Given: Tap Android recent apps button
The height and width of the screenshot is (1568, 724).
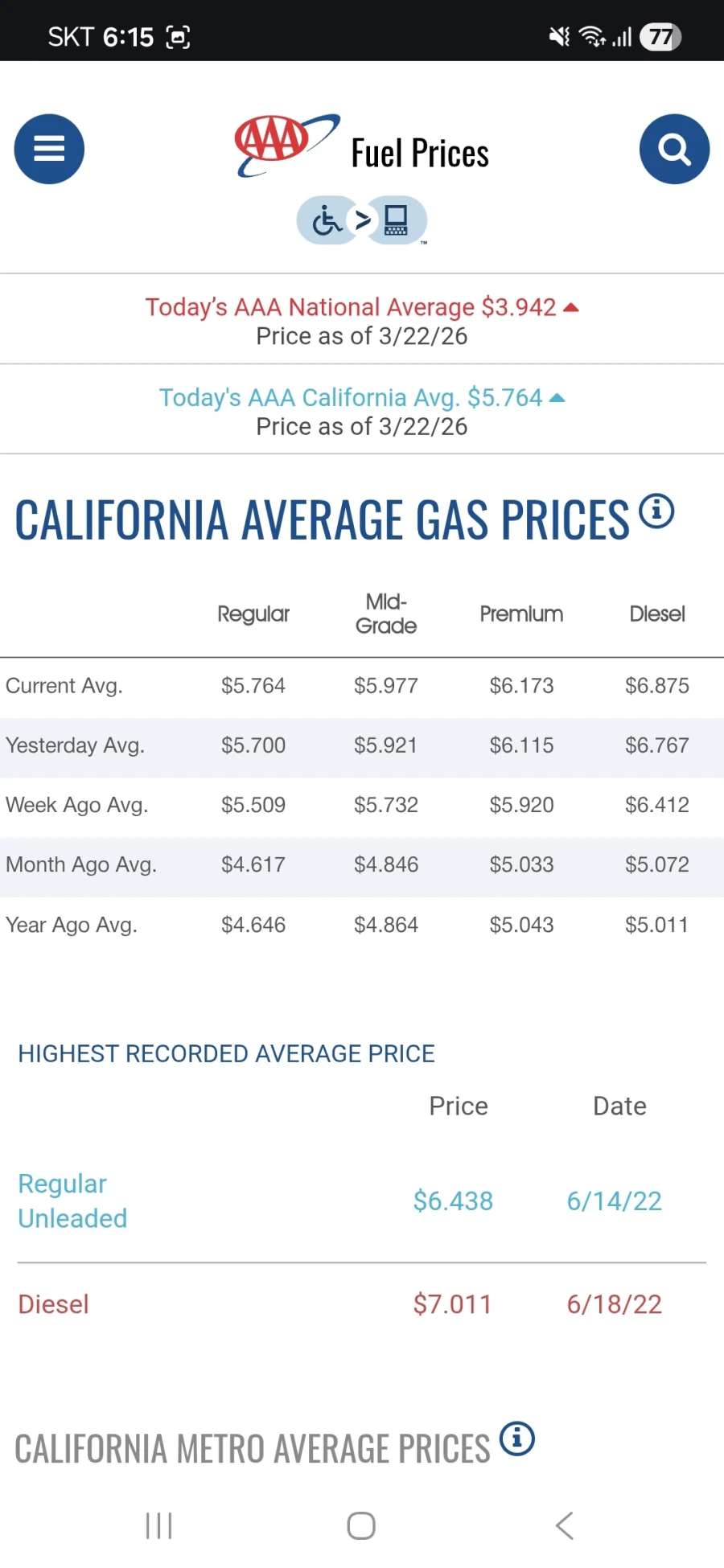Looking at the screenshot, I should click(x=159, y=1525).
